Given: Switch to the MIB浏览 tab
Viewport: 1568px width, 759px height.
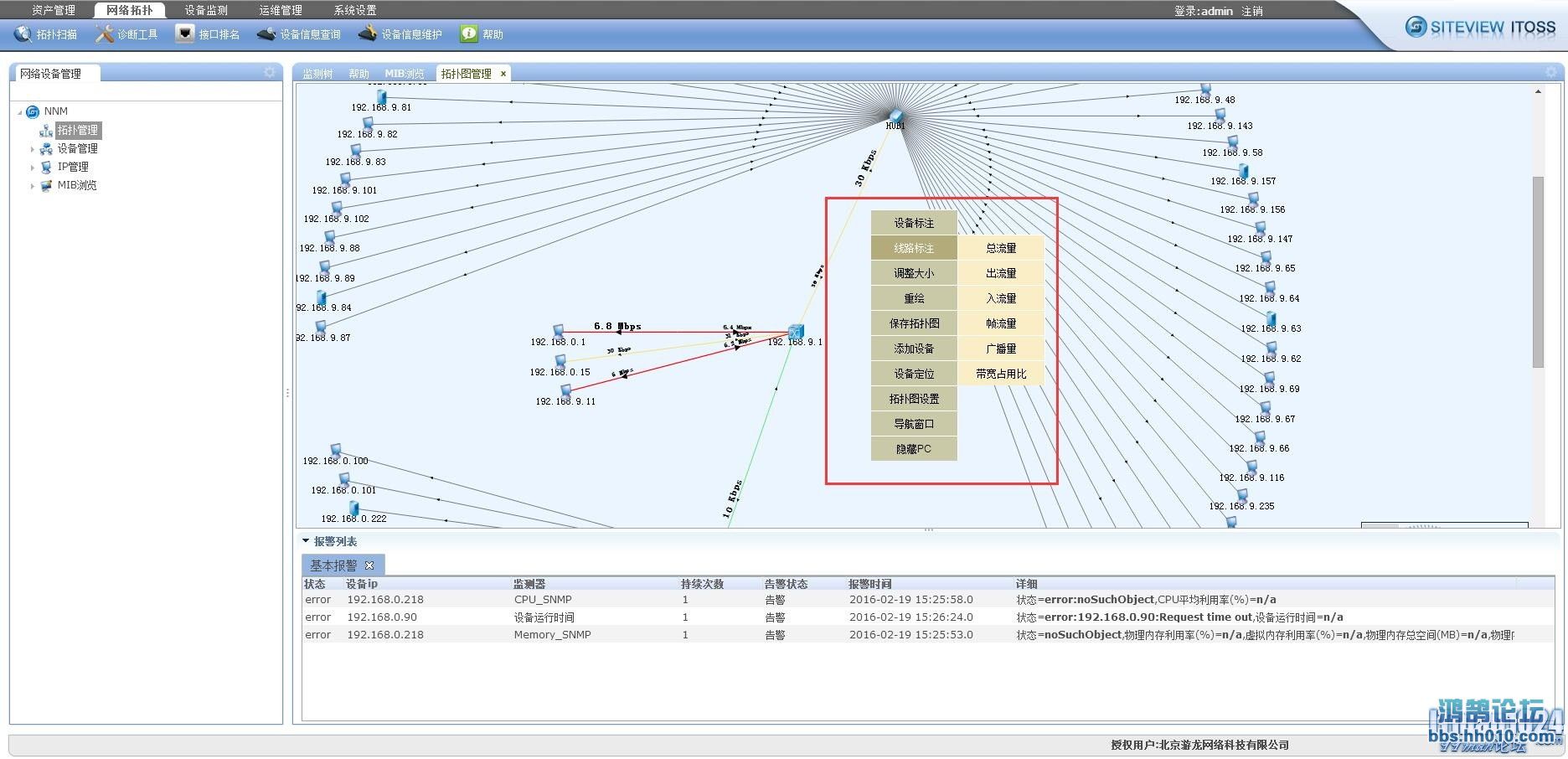Looking at the screenshot, I should point(405,74).
